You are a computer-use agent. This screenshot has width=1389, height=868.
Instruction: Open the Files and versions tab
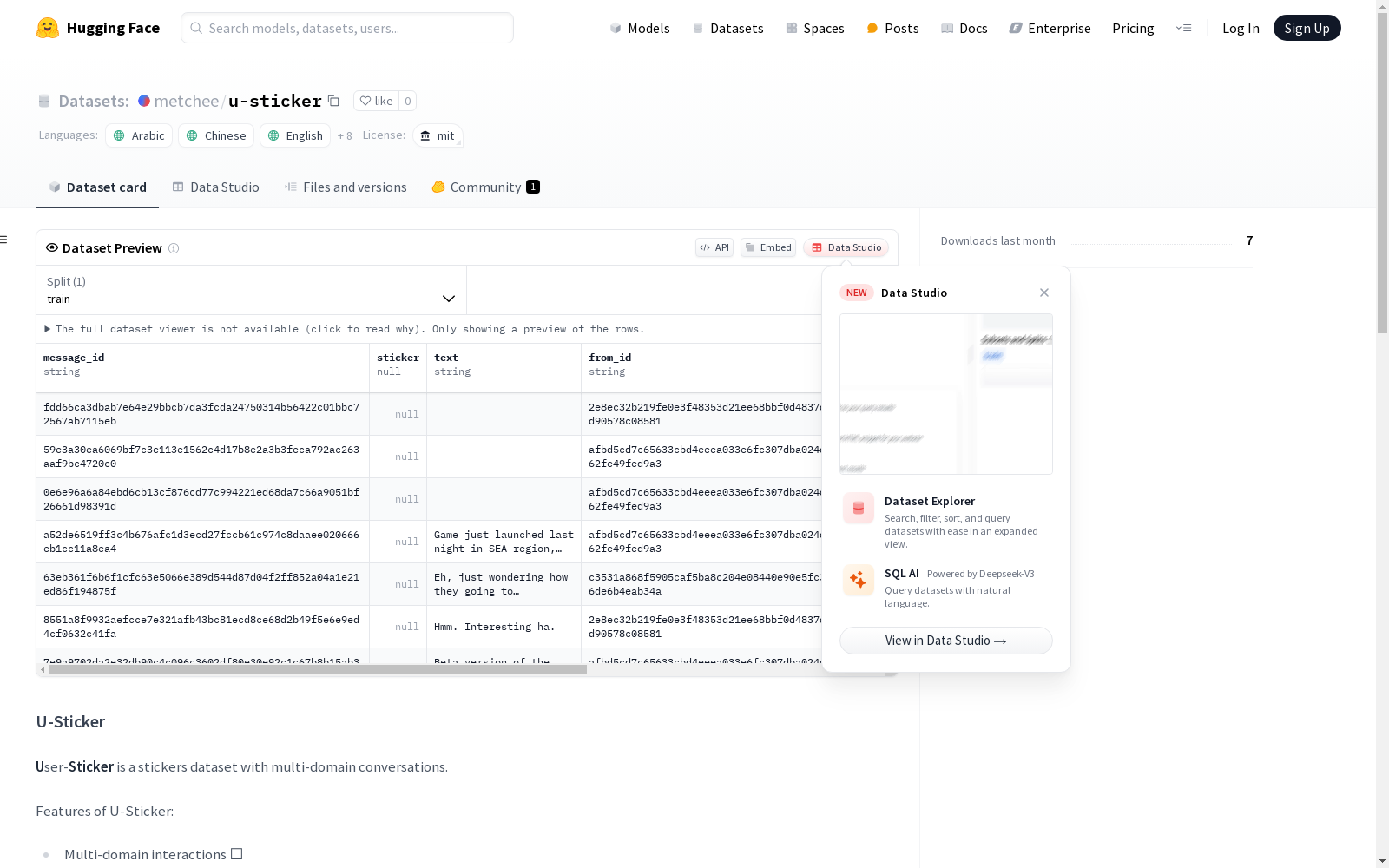pyautogui.click(x=346, y=187)
